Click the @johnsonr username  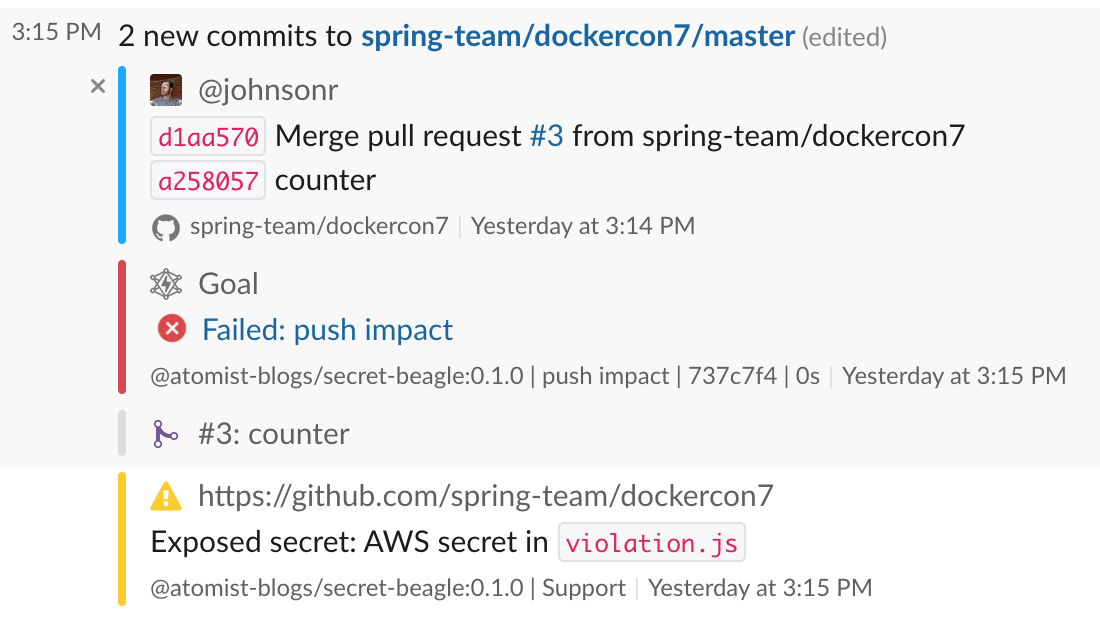pyautogui.click(x=268, y=90)
